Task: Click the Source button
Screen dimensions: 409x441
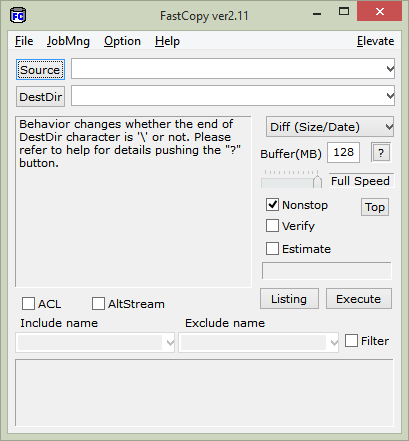Action: [40, 70]
